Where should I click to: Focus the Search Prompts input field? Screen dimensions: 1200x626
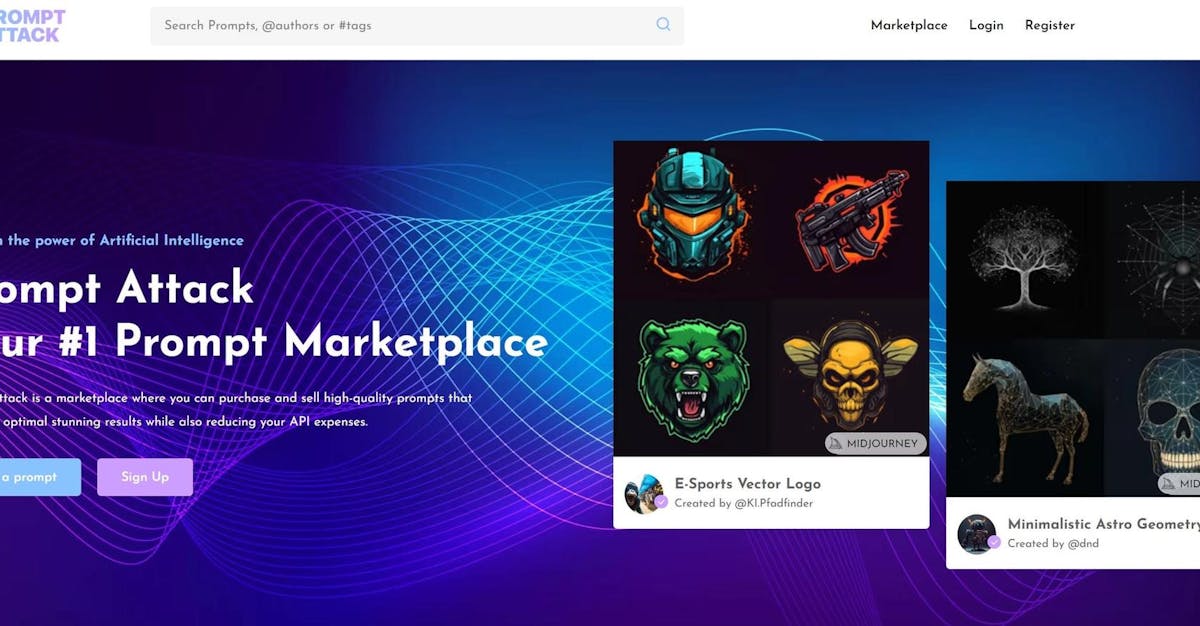[417, 26]
